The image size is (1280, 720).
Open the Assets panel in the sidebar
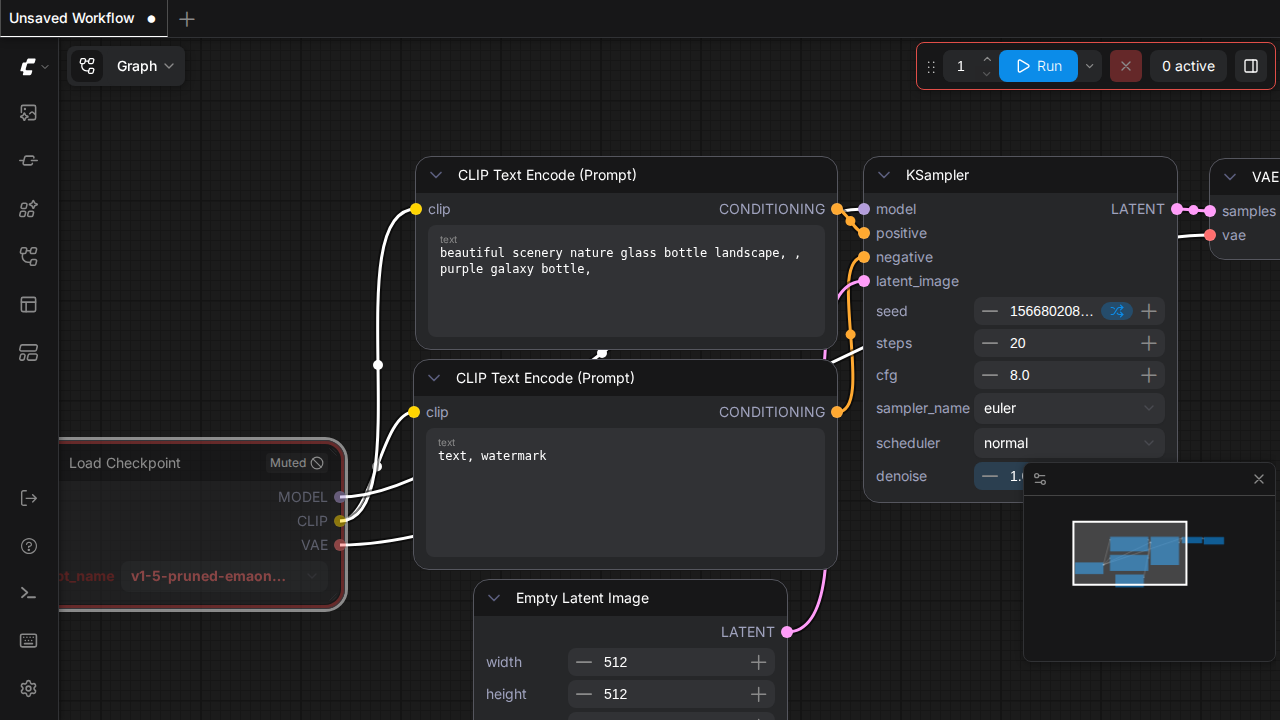[x=28, y=113]
